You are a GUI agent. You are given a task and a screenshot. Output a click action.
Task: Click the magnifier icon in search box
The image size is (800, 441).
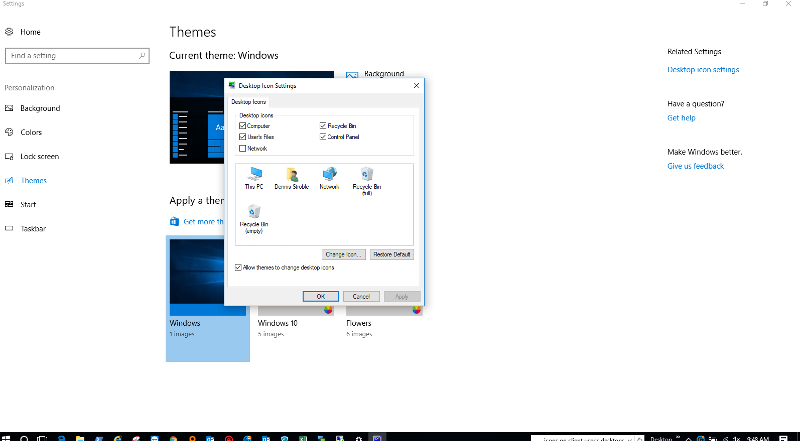pos(142,56)
